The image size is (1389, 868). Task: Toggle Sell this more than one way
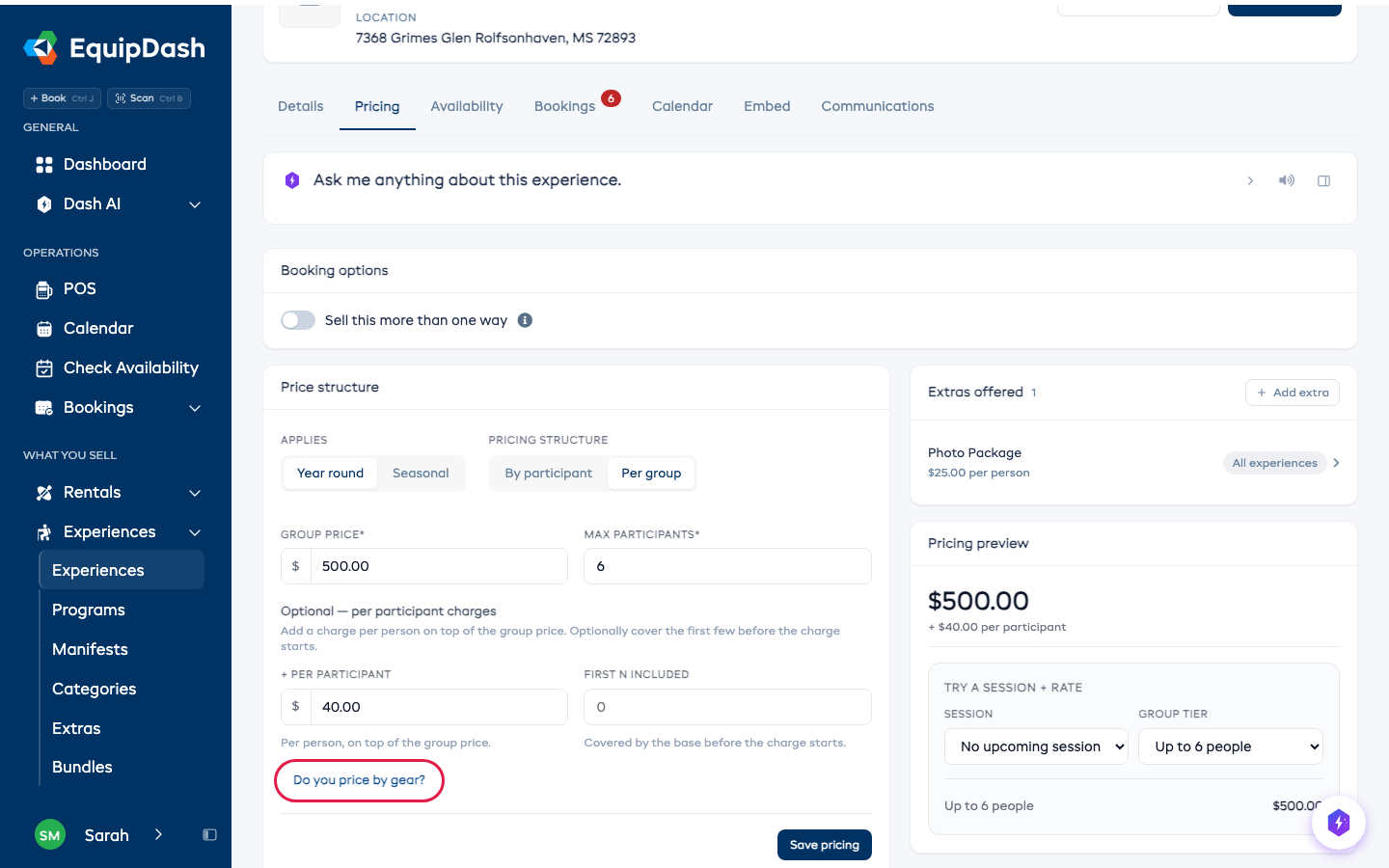click(x=298, y=320)
